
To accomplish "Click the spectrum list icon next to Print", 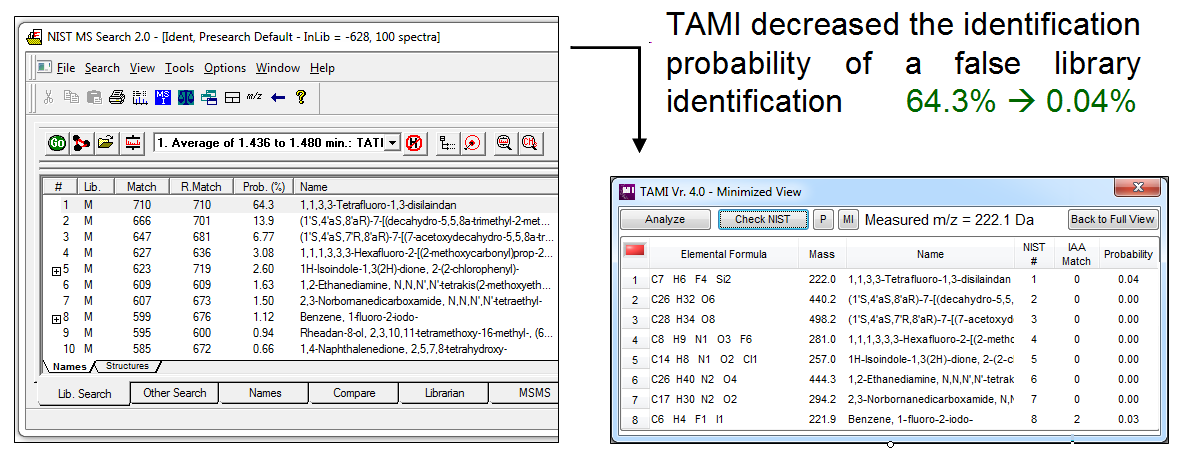I will point(139,97).
